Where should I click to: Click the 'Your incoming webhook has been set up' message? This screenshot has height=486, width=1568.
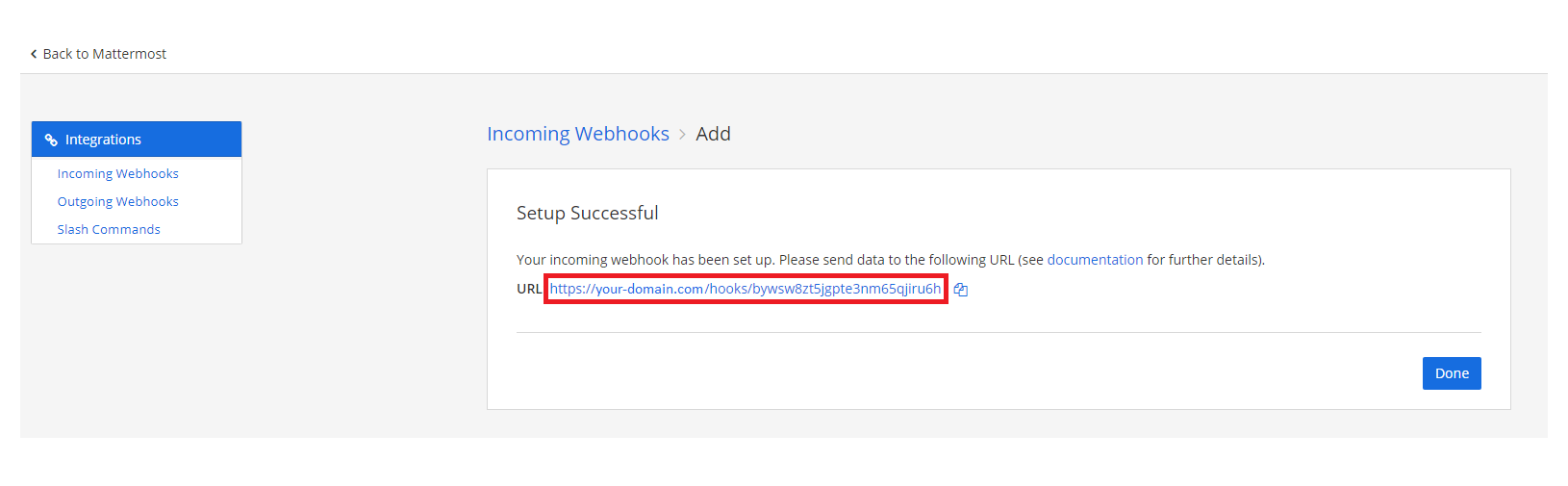point(645,260)
